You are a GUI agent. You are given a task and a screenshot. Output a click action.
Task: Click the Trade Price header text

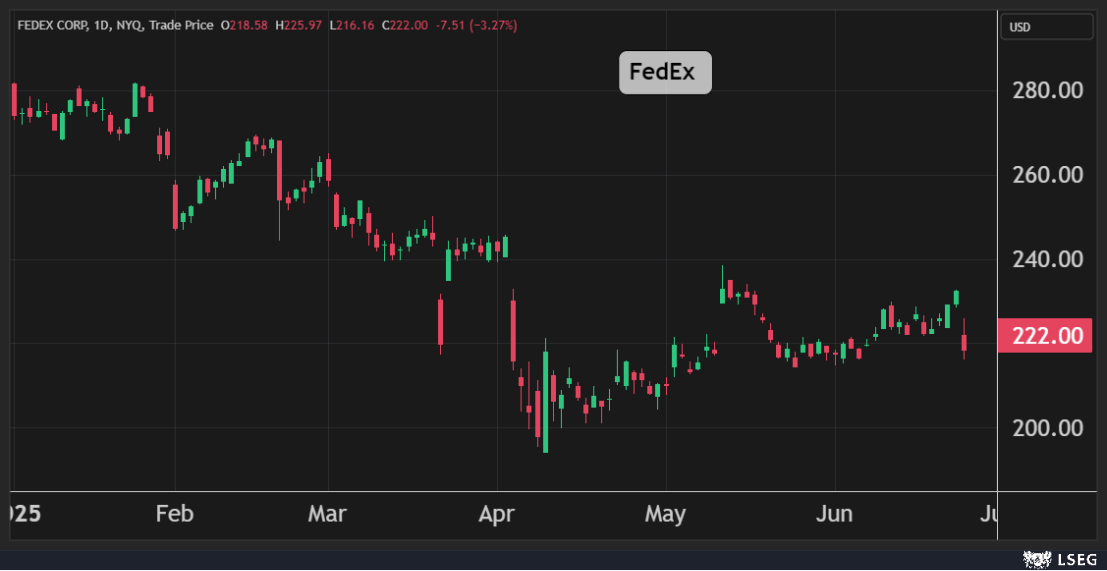tap(181, 25)
